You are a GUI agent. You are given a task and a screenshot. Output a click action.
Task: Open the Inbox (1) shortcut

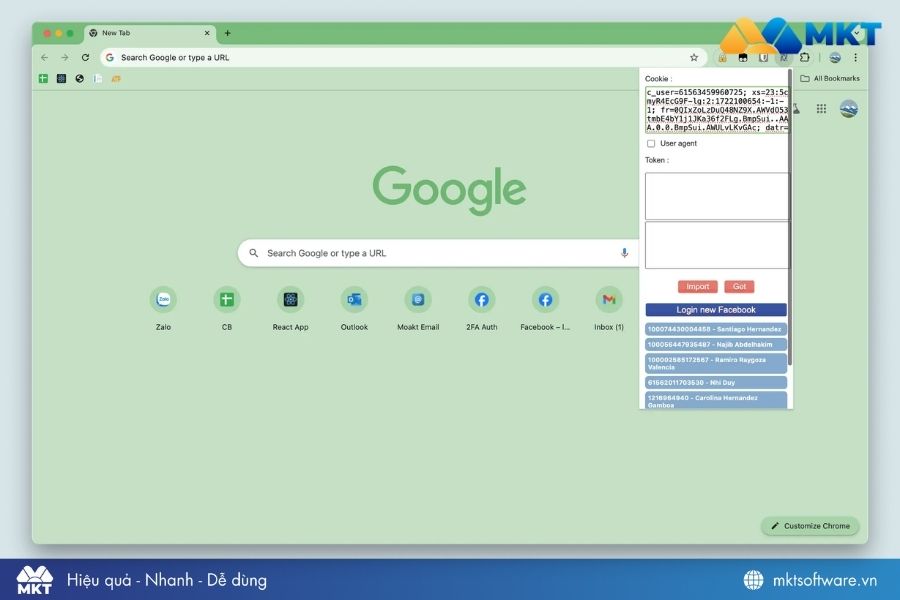pos(609,300)
